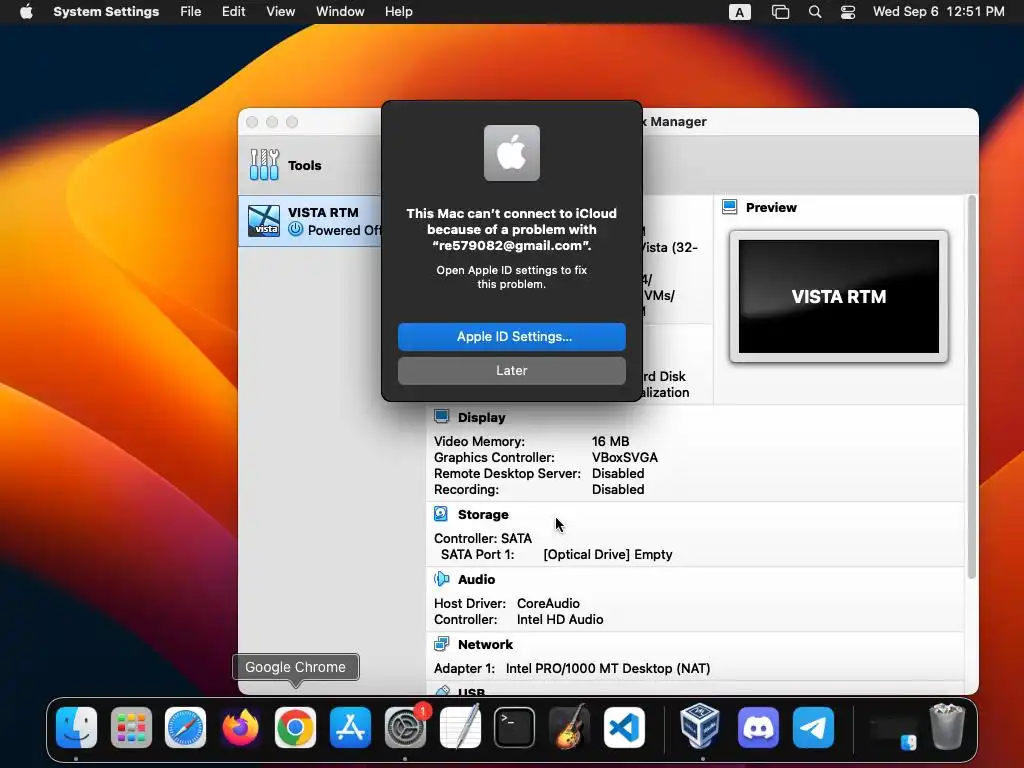Select the VISTA RTM virtual machine
Image resolution: width=1024 pixels, height=768 pixels.
click(311, 221)
